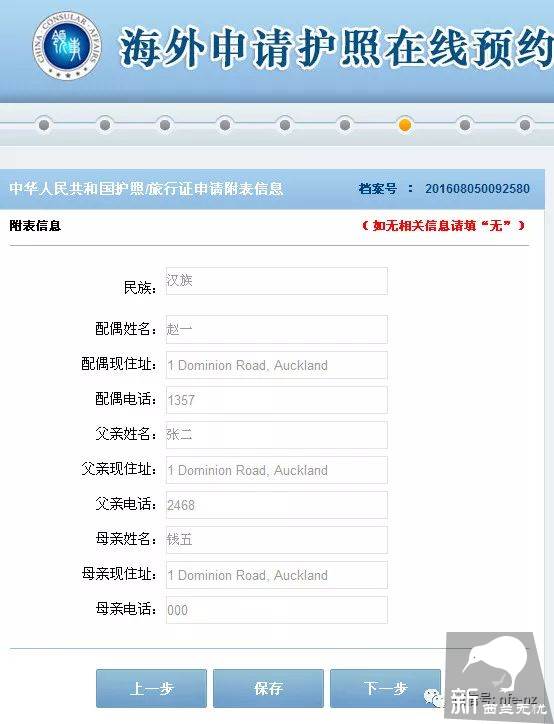The image size is (554, 724).
Task: Click the first progress step dot
Action: [x=44, y=125]
